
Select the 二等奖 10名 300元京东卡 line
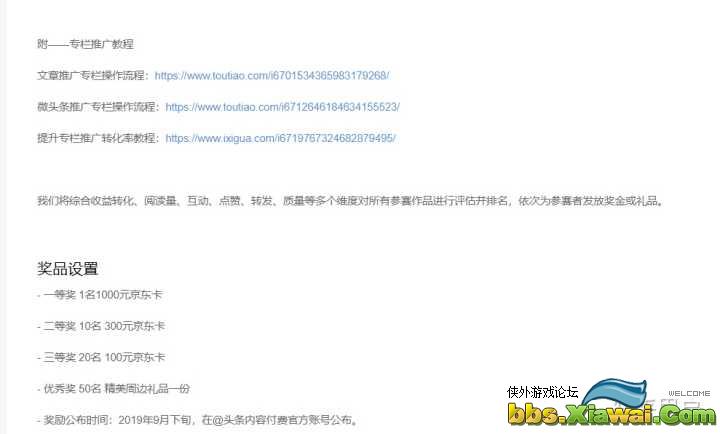[x=101, y=326]
